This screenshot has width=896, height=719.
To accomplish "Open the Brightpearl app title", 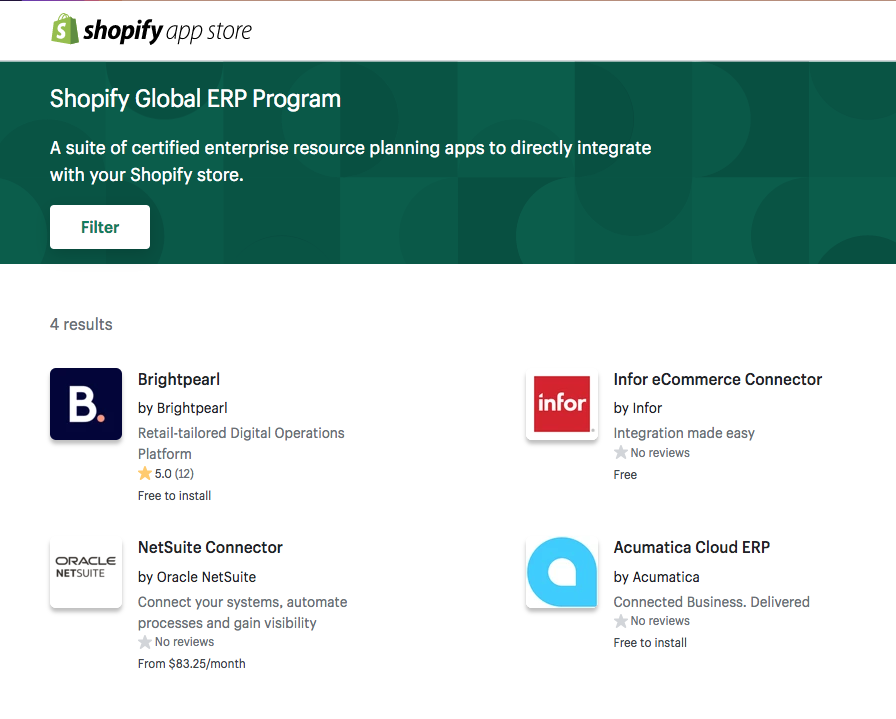I will [x=179, y=380].
